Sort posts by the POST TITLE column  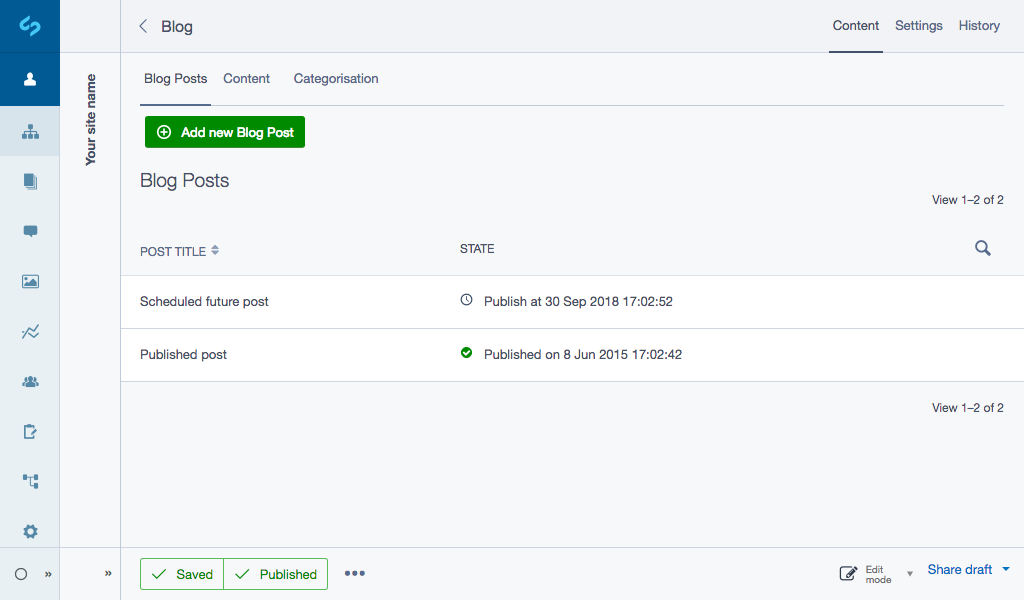[179, 251]
